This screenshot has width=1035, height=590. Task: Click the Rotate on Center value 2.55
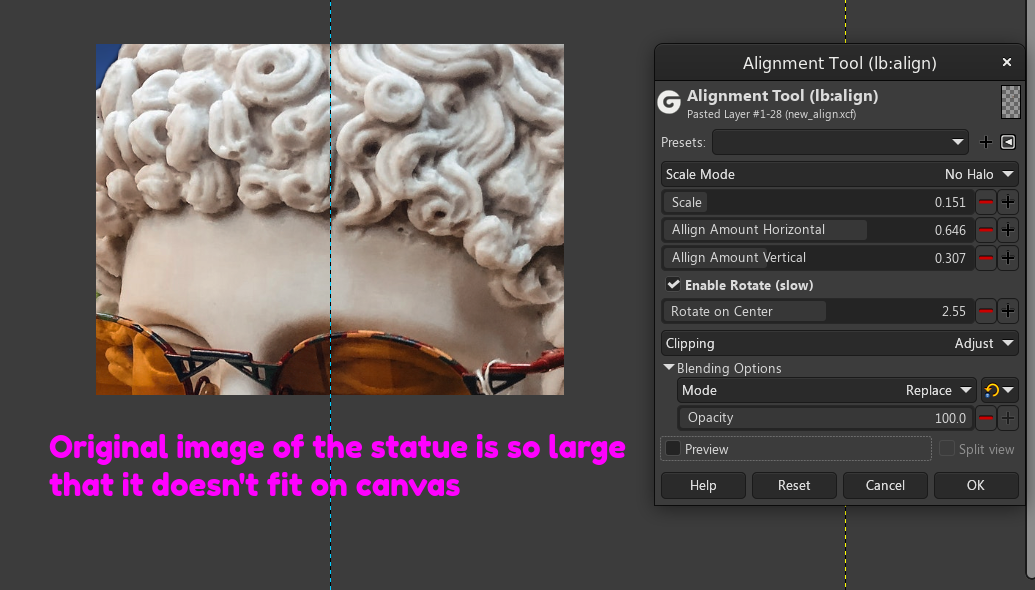pyautogui.click(x=954, y=311)
